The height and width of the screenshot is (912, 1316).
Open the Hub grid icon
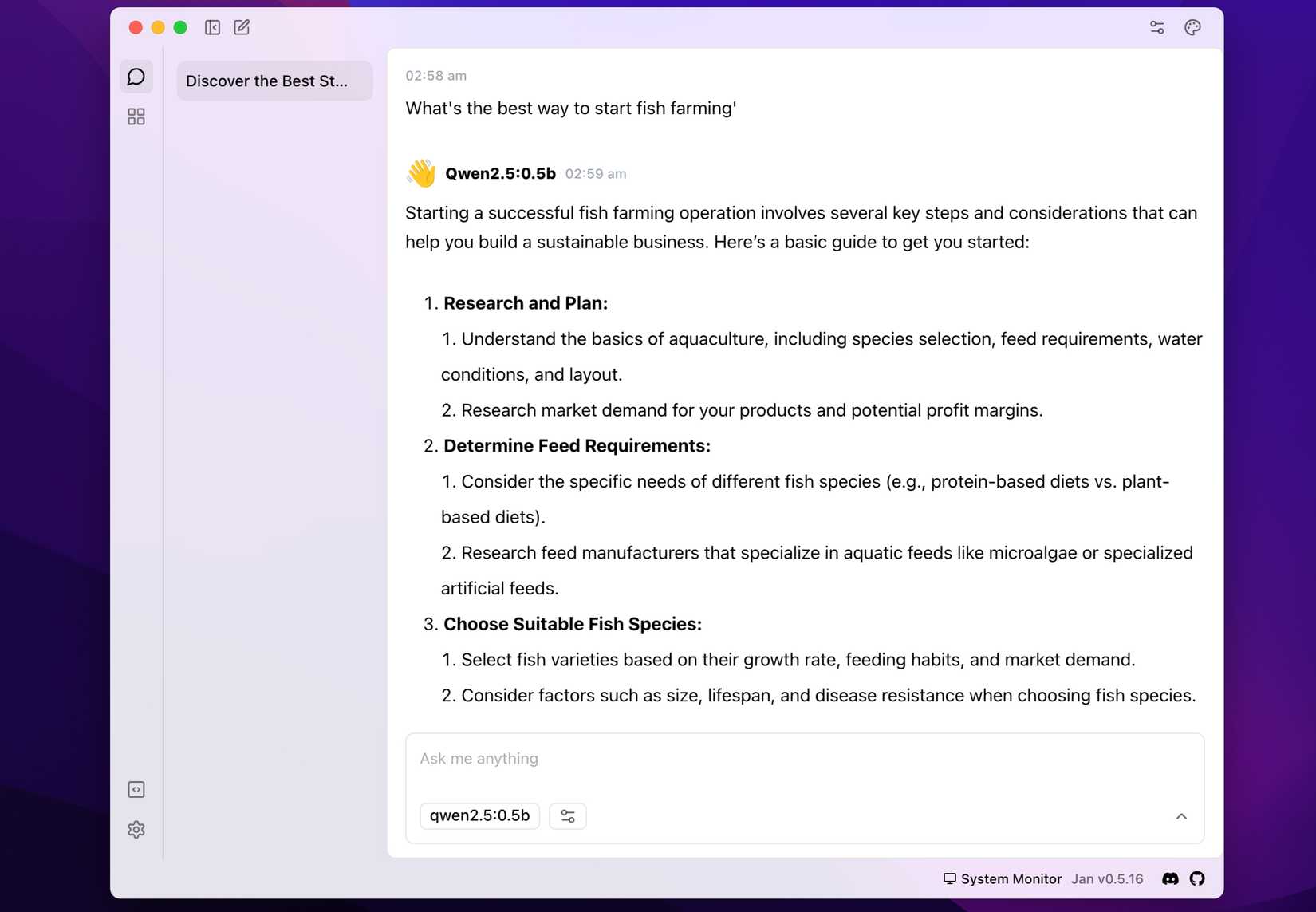(x=136, y=116)
